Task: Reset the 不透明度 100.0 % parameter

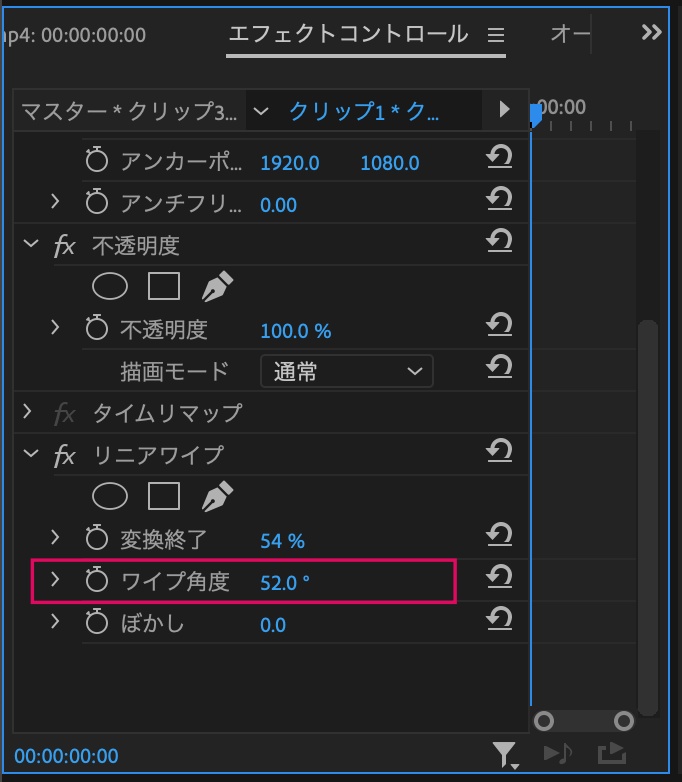Action: point(499,324)
